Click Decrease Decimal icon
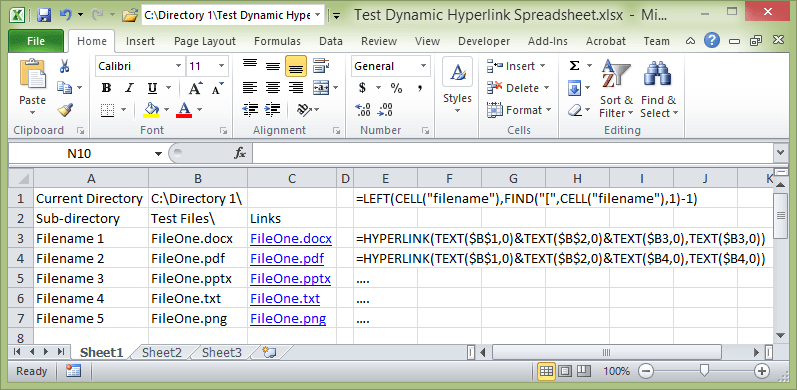Viewport: 797px width, 390px height. (386, 109)
